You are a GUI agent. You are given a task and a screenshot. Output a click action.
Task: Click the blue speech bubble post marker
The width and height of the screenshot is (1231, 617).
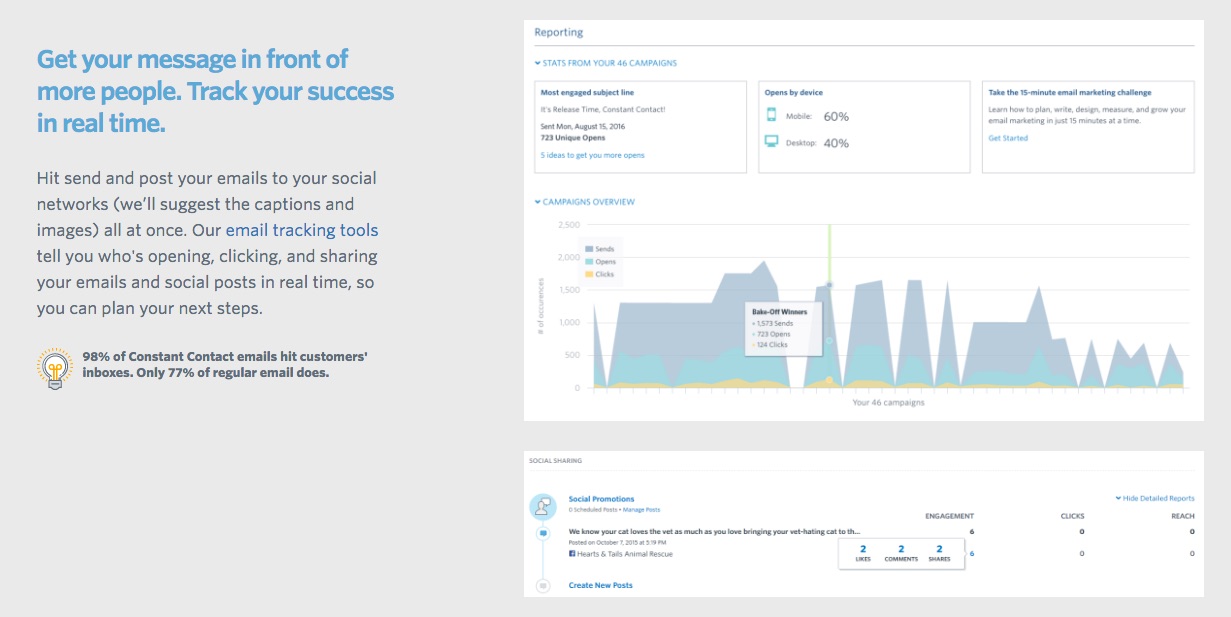543,534
